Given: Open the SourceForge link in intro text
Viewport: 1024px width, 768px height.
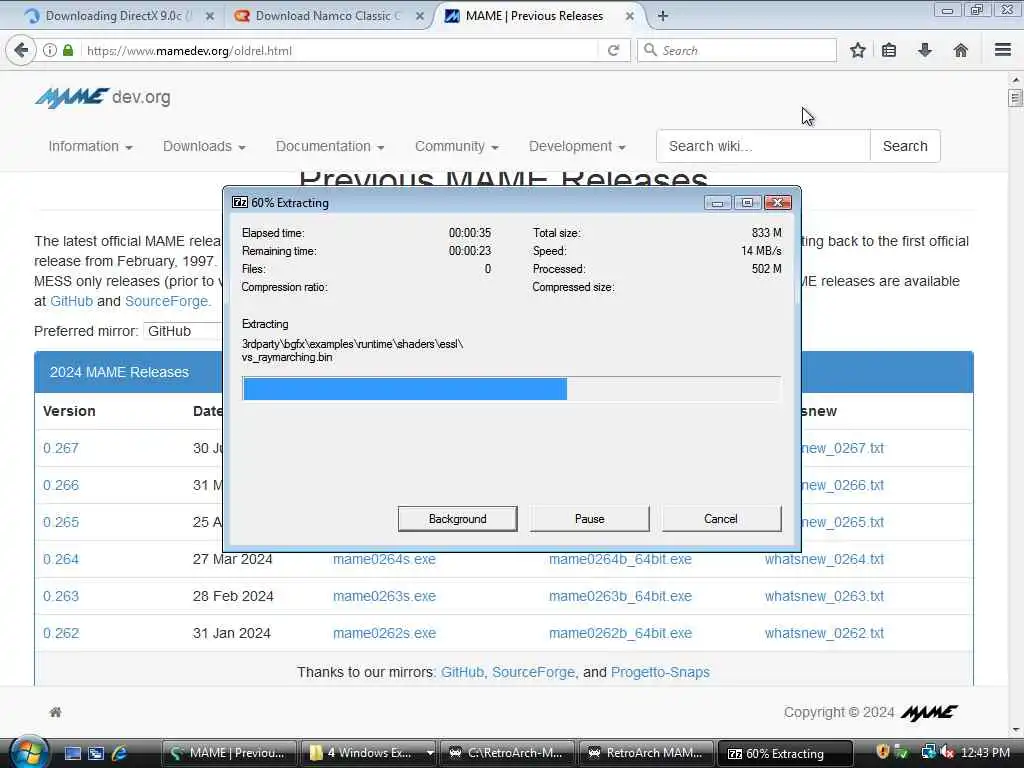Looking at the screenshot, I should pyautogui.click(x=167, y=301).
